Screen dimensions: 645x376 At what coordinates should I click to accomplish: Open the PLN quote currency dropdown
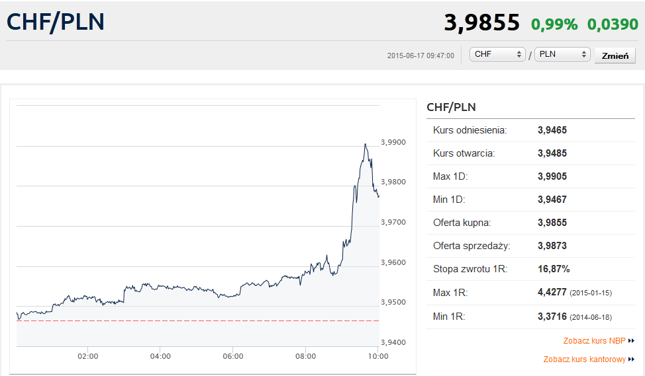[x=562, y=54]
